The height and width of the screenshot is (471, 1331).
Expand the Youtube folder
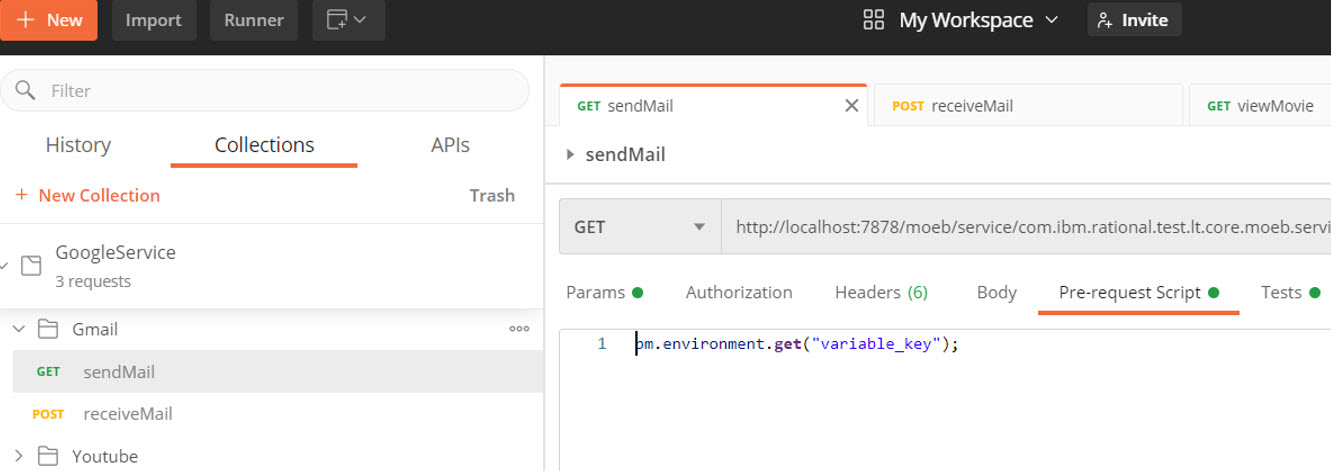19,456
